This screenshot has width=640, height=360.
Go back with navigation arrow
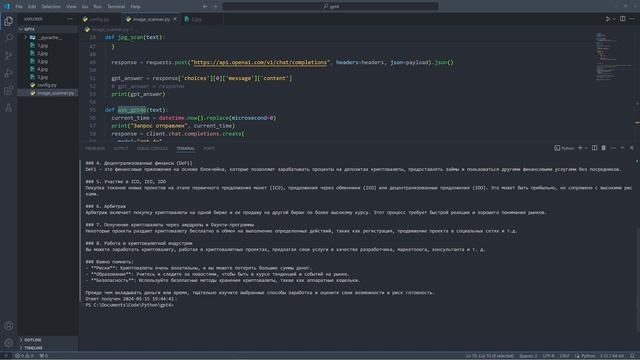coord(205,6)
